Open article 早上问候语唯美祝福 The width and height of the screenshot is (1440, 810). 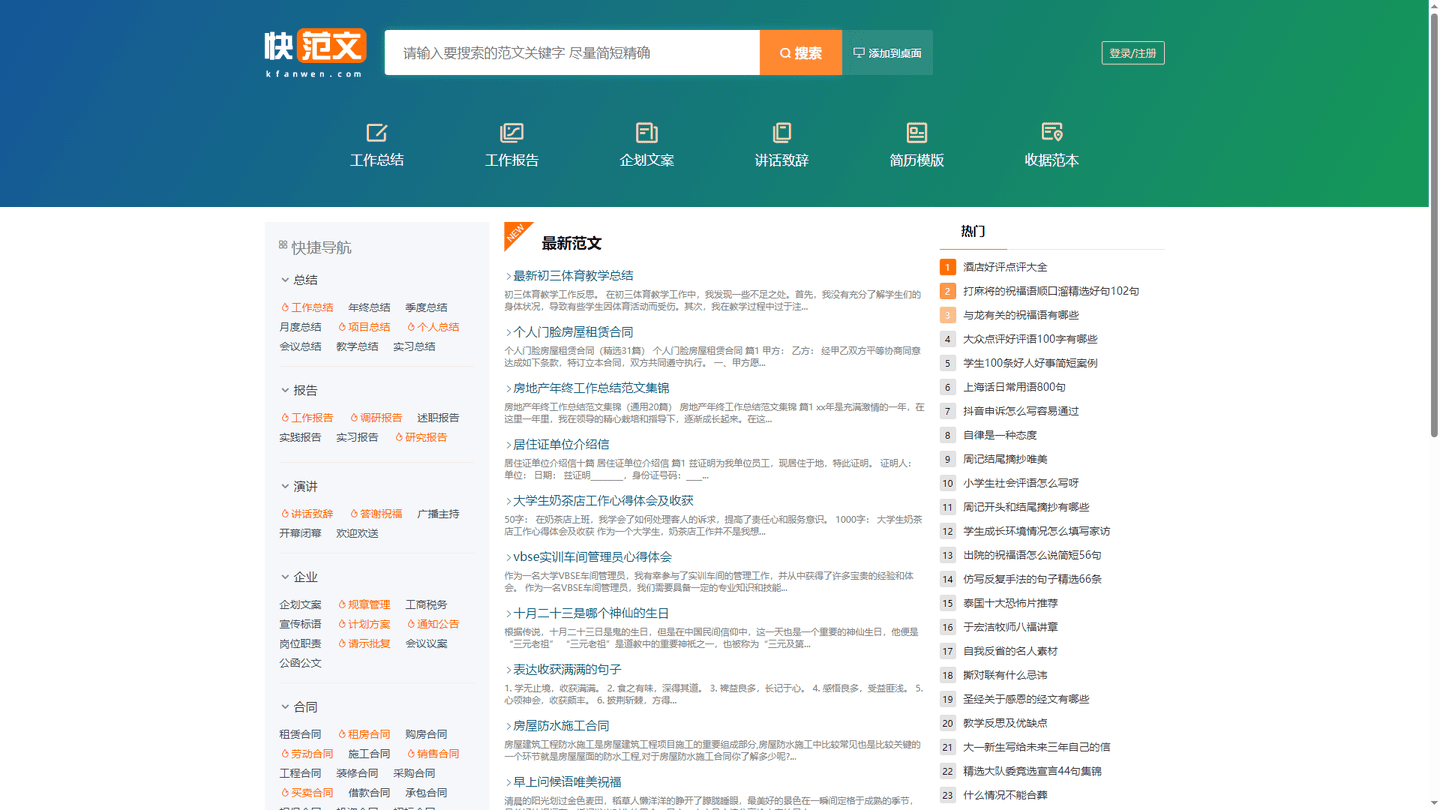click(x=567, y=782)
